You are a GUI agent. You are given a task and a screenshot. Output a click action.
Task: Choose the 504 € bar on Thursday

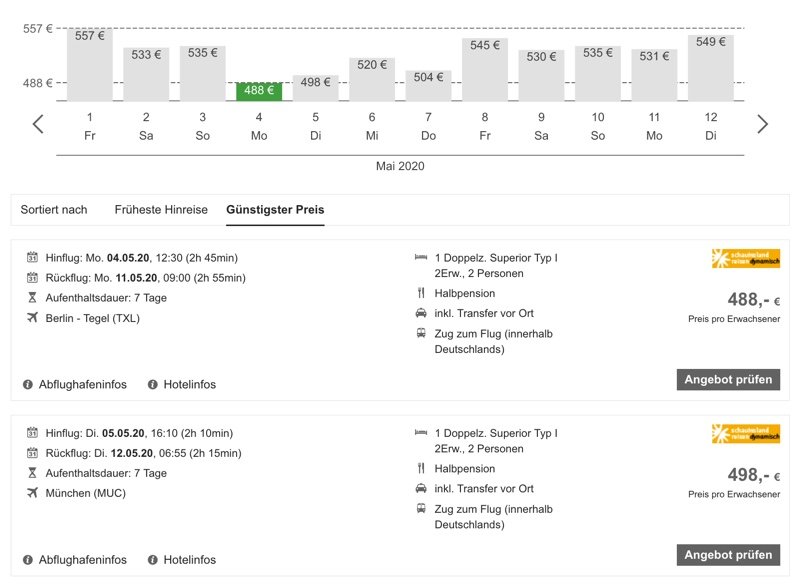coord(428,85)
